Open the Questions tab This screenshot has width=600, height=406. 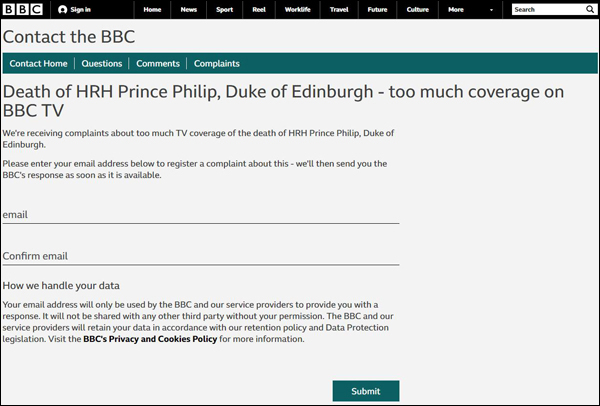[x=102, y=64]
